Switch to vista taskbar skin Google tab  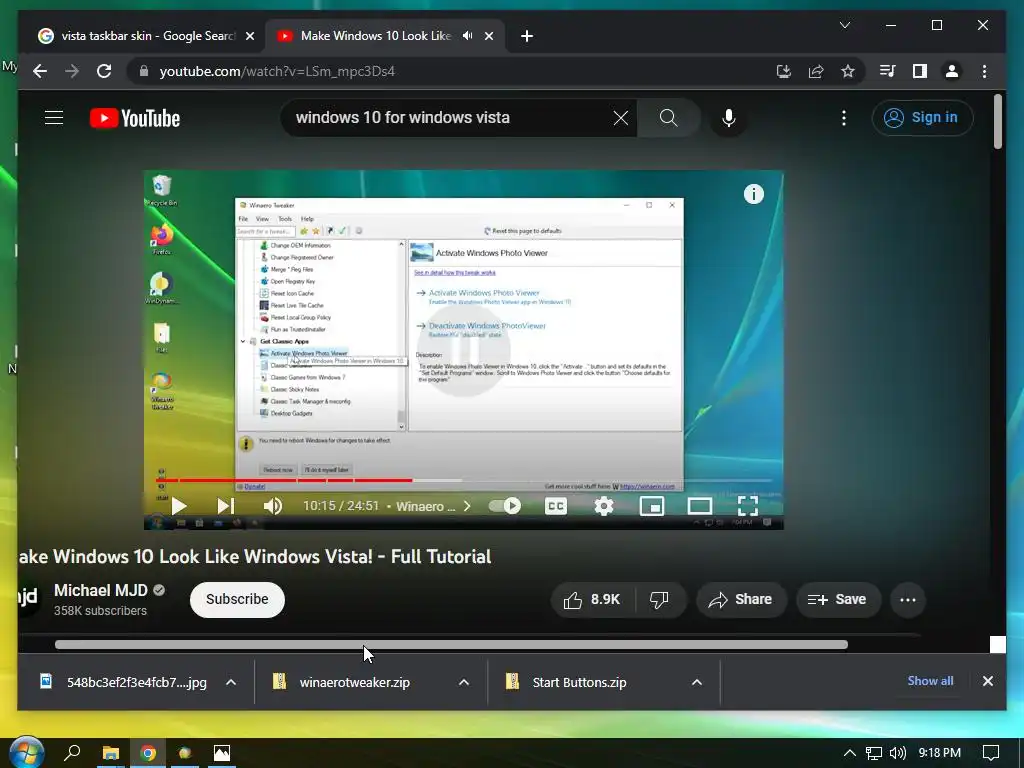coord(147,36)
